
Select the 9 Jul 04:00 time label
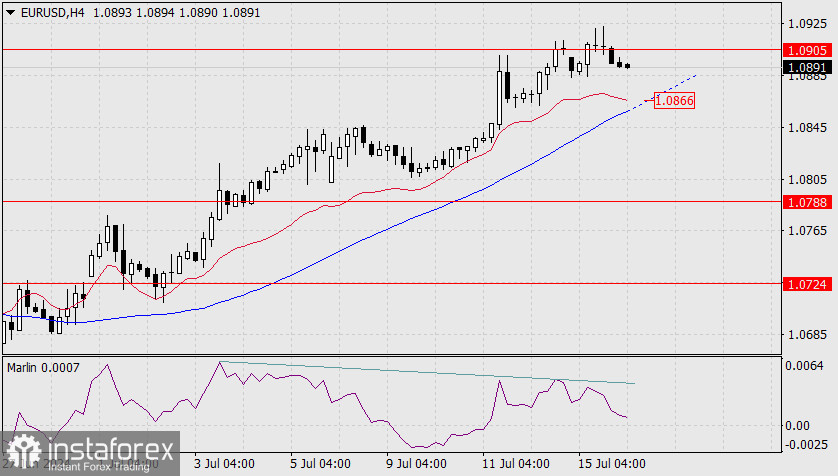[x=416, y=464]
